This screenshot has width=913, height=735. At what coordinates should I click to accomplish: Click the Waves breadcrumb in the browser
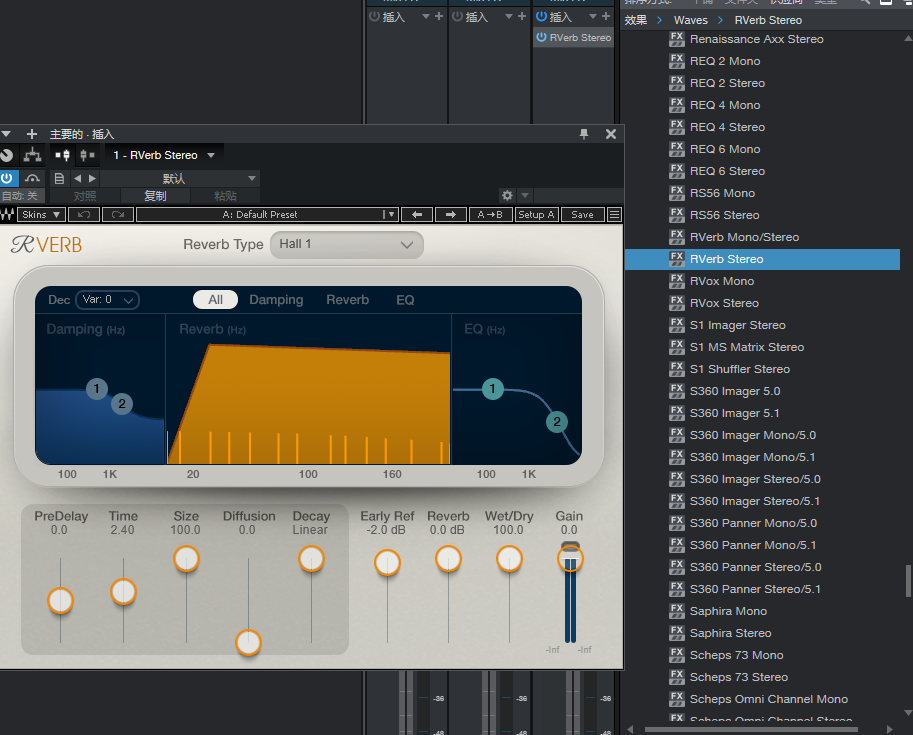[x=691, y=20]
